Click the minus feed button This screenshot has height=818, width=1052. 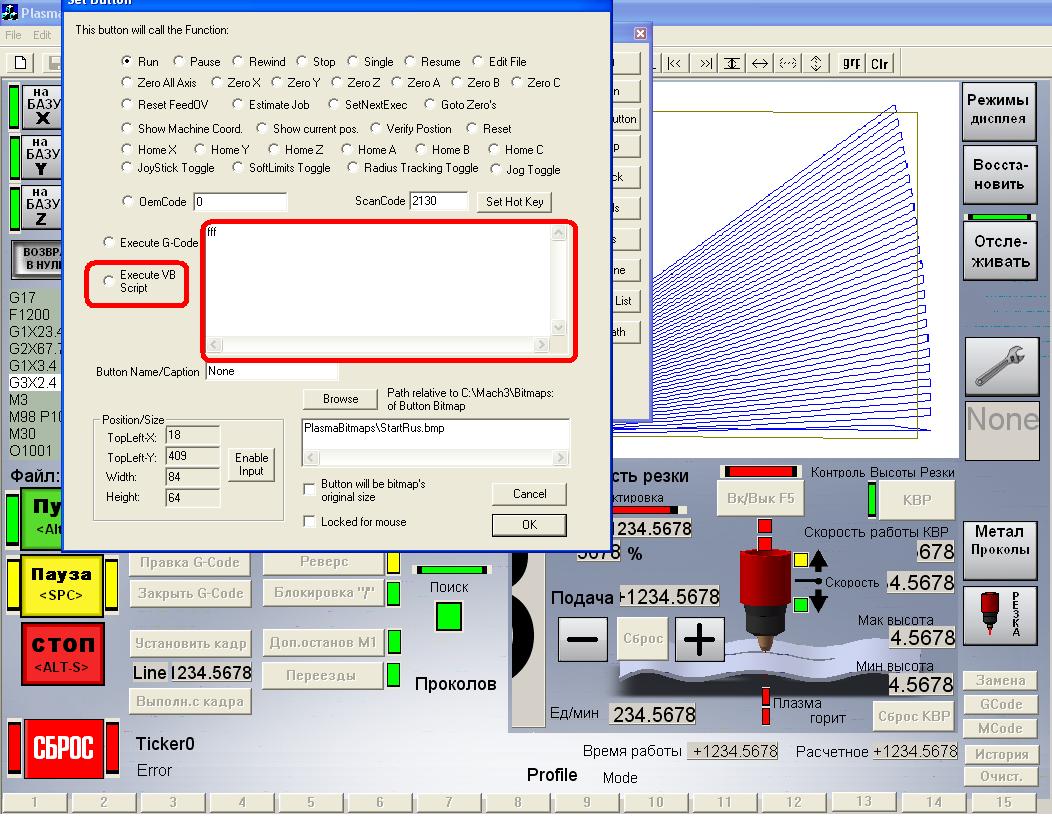point(582,638)
